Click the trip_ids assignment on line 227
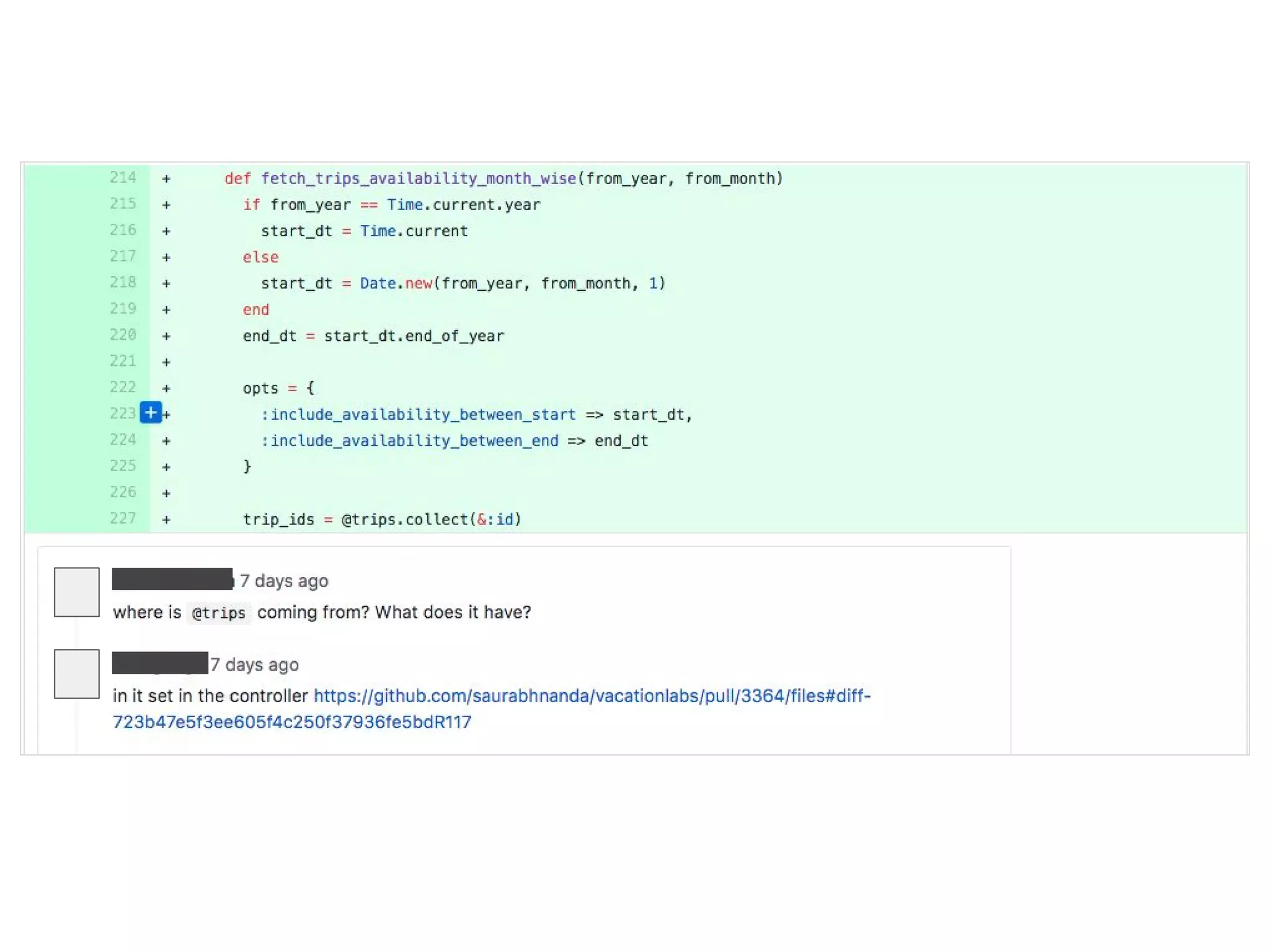This screenshot has height=952, width=1270. [x=278, y=519]
